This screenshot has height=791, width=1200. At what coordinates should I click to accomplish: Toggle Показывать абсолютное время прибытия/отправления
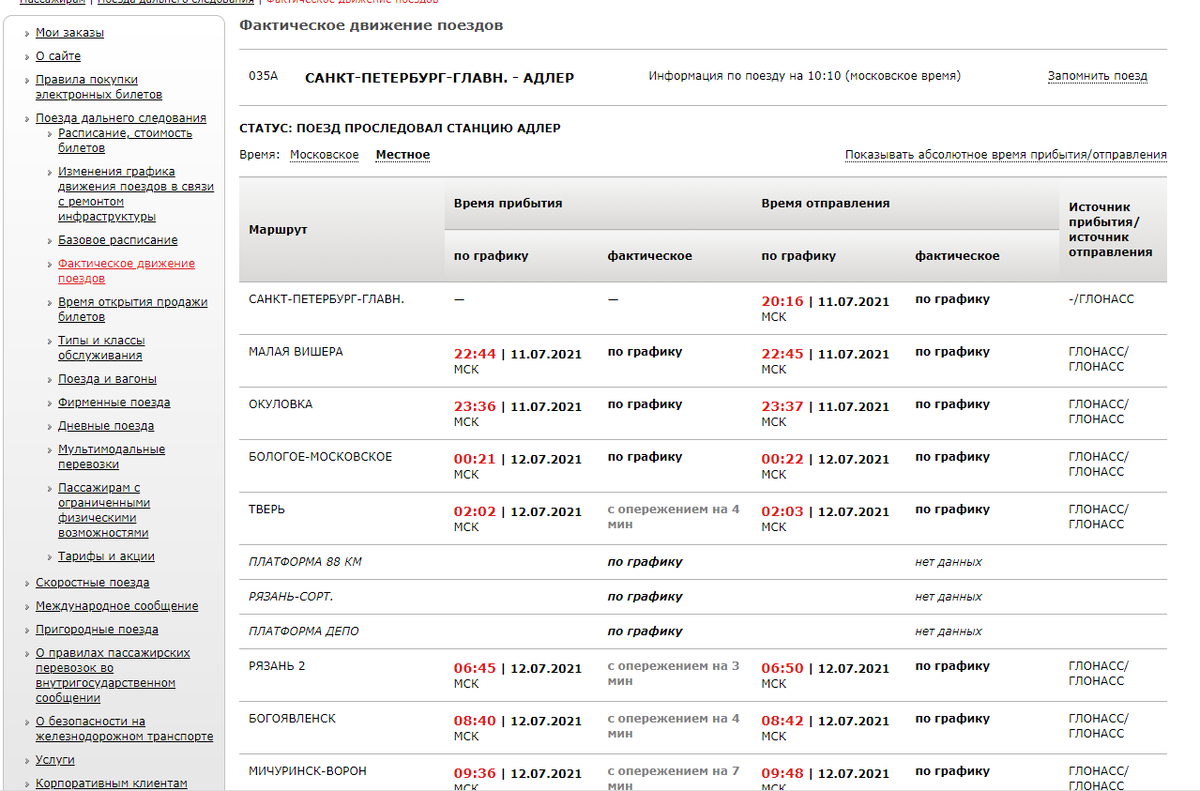[1006, 155]
